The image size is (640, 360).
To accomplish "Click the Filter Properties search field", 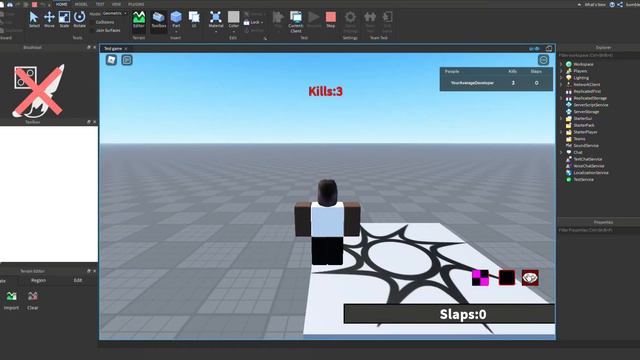I will [x=598, y=230].
